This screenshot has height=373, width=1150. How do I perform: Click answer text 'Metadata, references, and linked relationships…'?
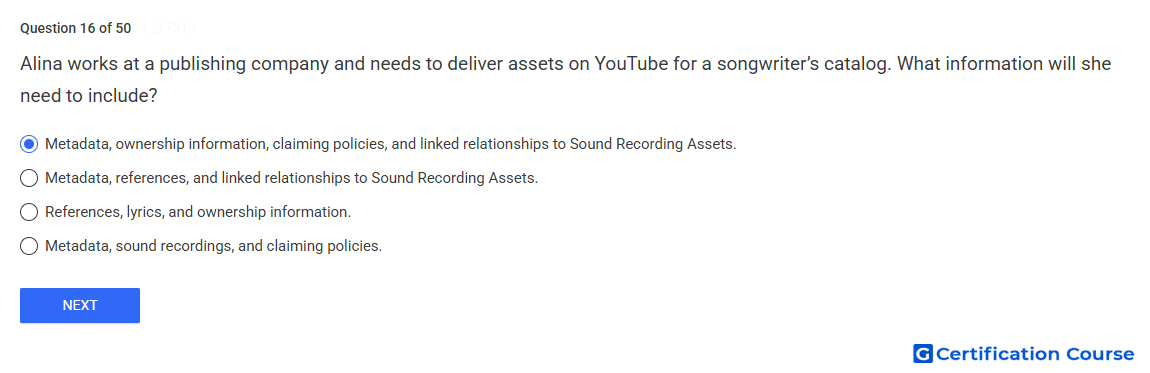click(291, 178)
